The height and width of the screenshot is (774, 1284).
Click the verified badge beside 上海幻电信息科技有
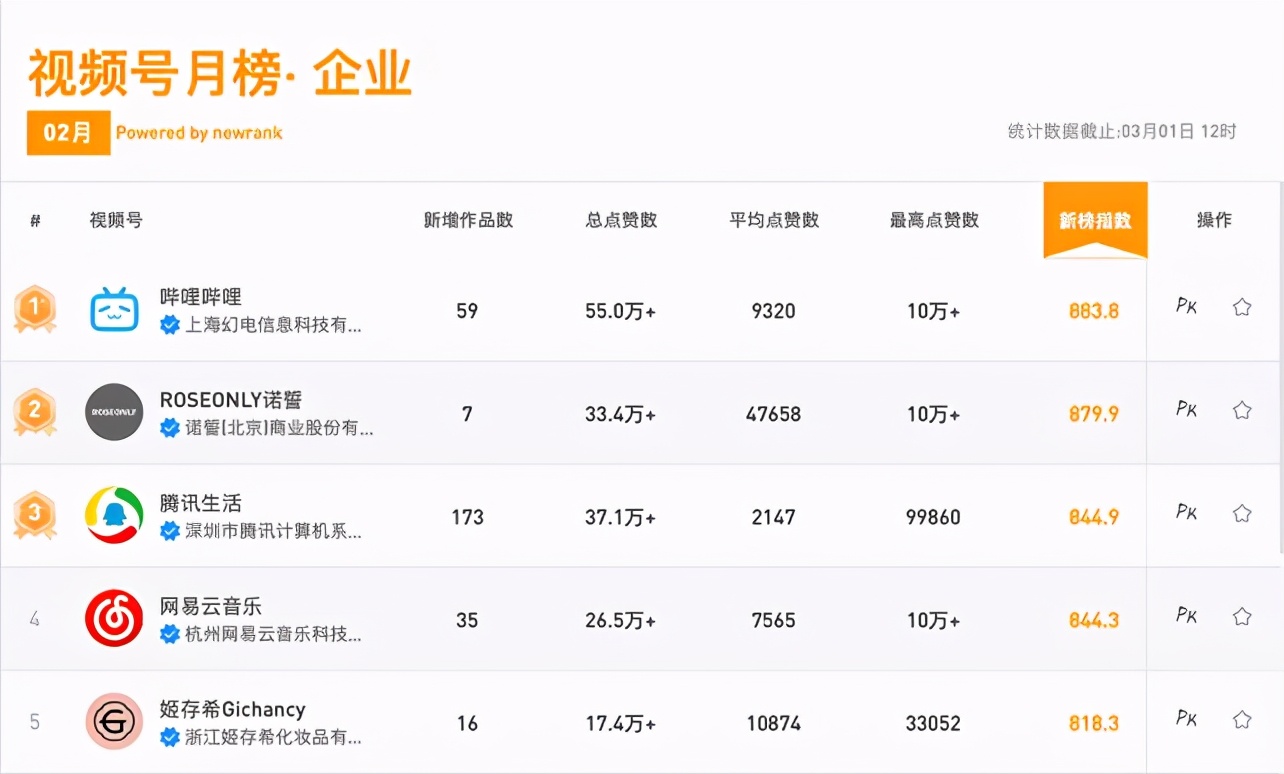[170, 325]
